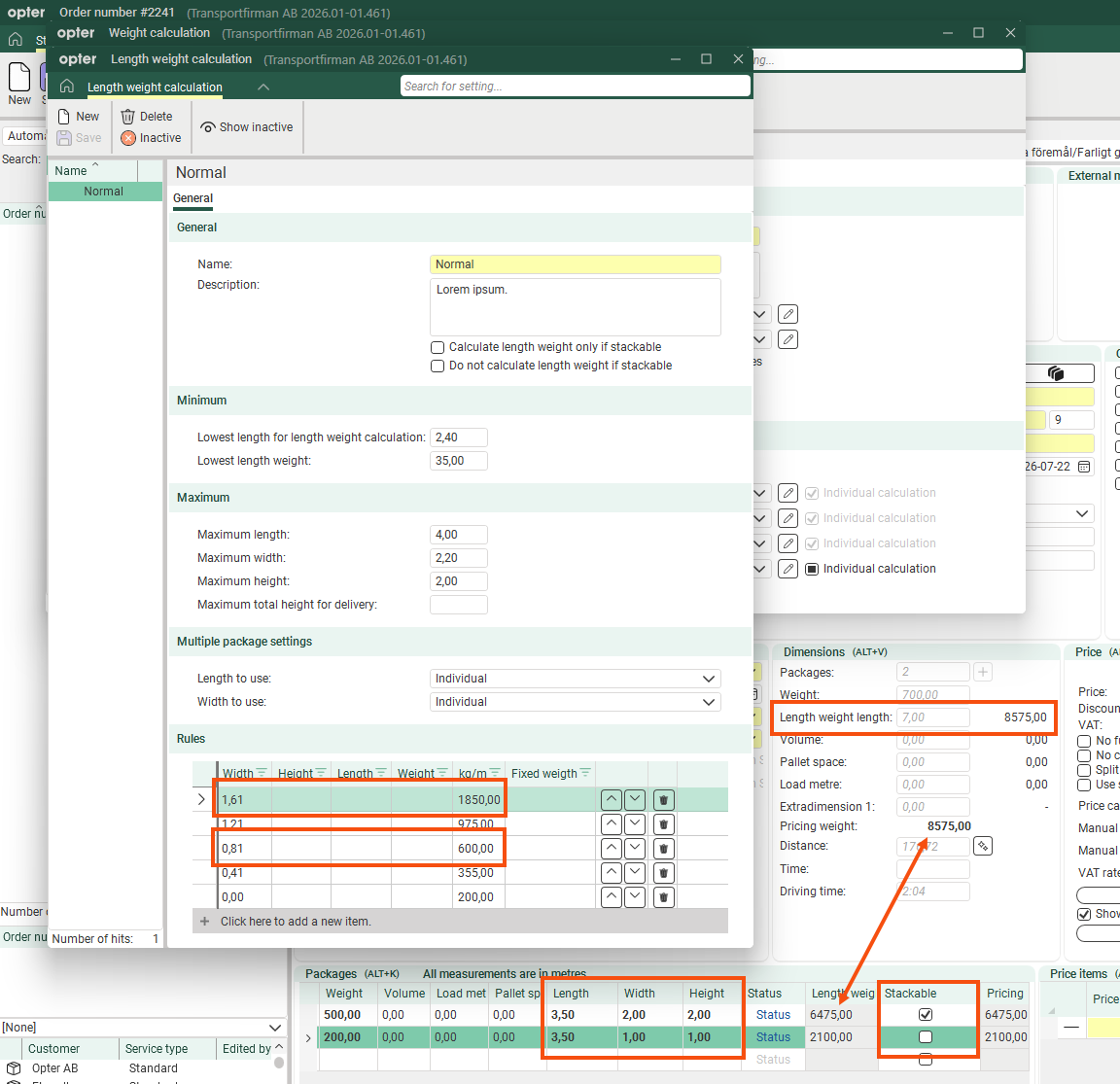This screenshot has height=1084, width=1120.
Task: Toggle the black Individual calculation checkbox
Action: (812, 569)
